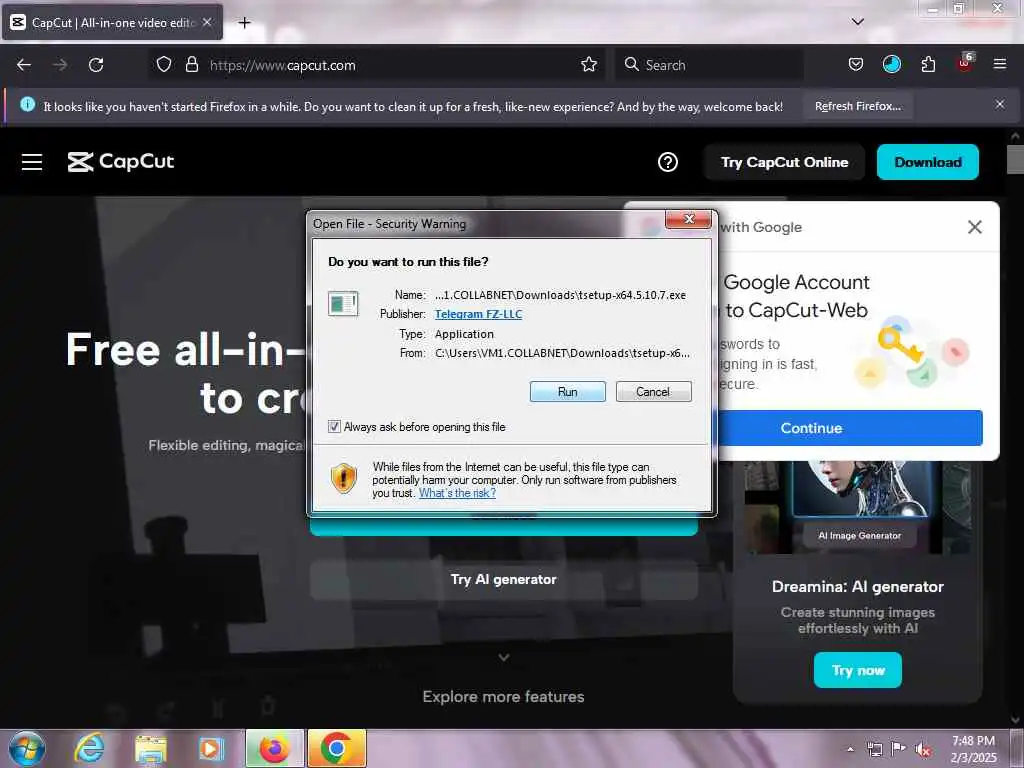Open the What's the risk link
Screen dimensions: 1024x768
tap(457, 493)
